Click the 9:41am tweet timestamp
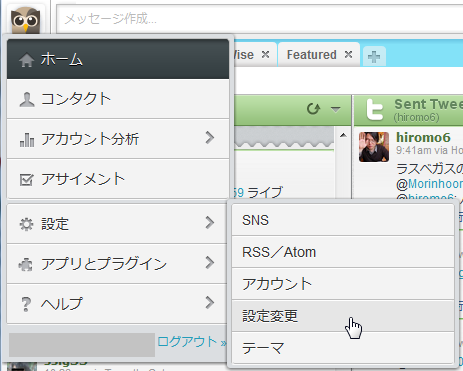Screen dimensions: 463x371 [413, 150]
